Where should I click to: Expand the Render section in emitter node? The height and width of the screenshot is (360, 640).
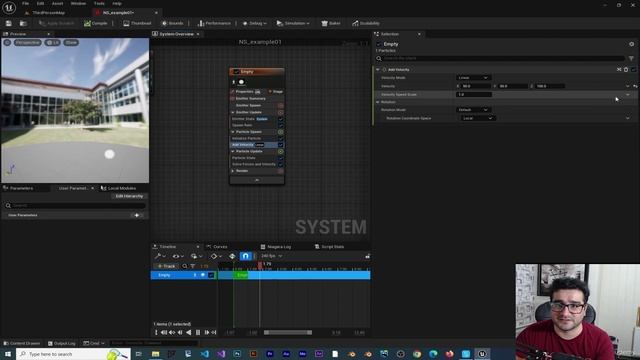coord(233,171)
